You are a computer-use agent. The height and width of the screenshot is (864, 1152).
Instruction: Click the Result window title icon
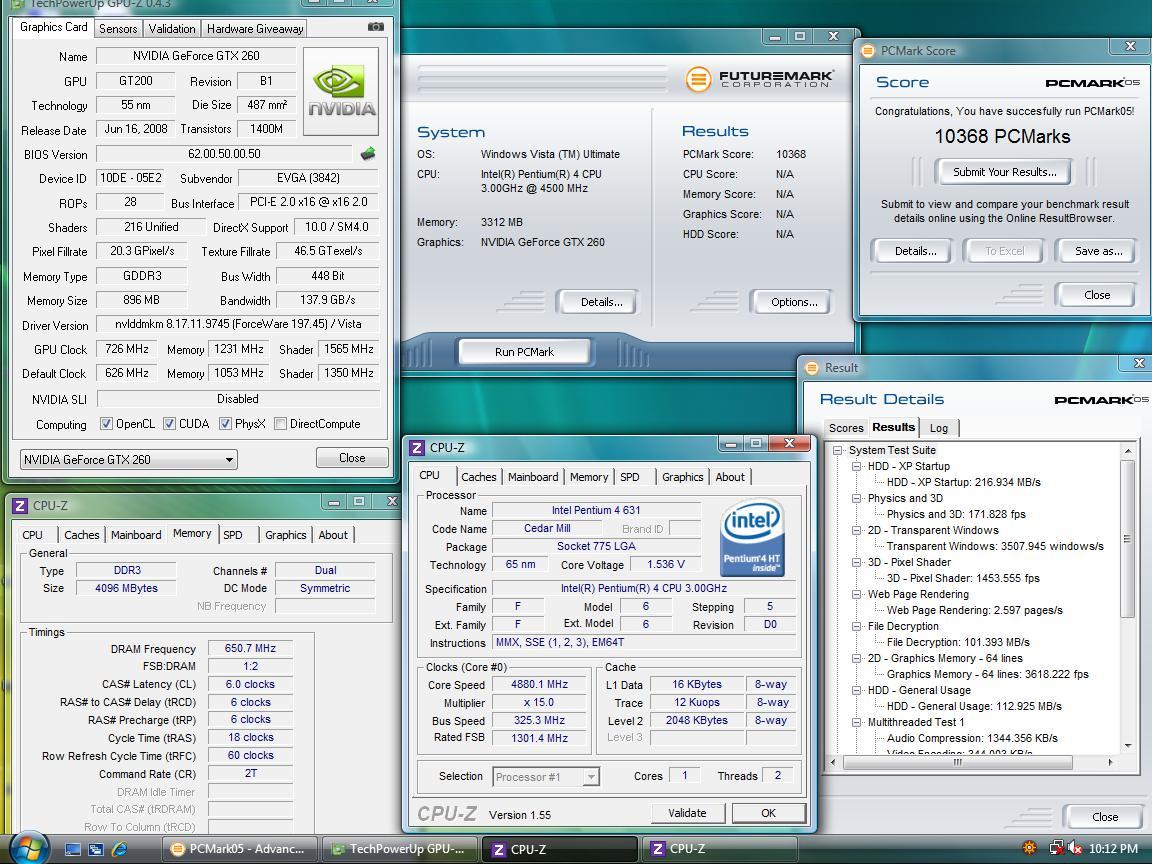pos(812,368)
